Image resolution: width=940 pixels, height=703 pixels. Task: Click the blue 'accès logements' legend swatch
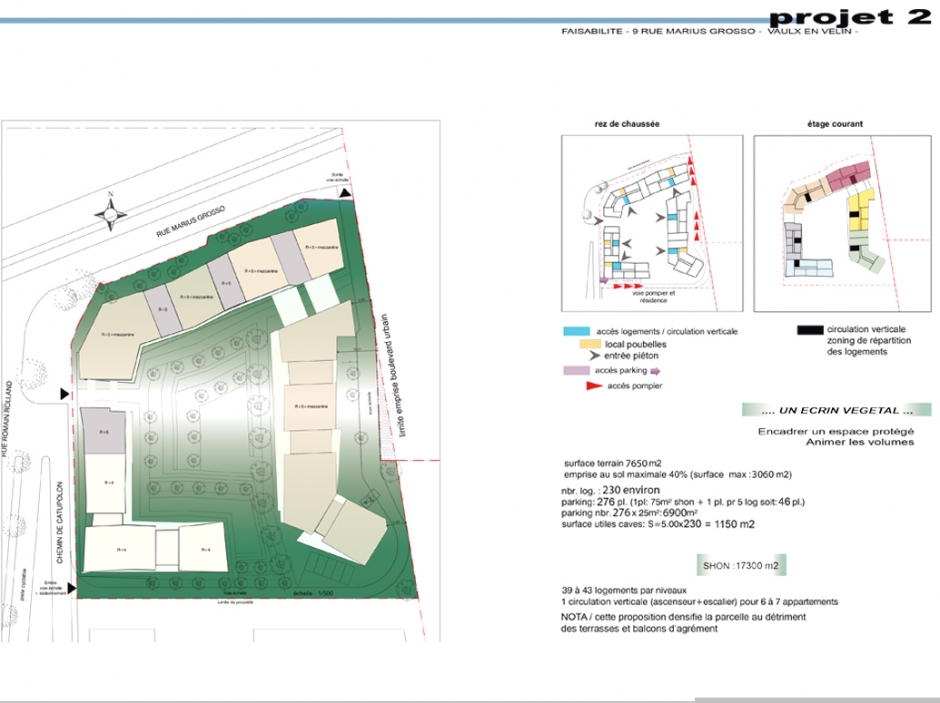(576, 330)
